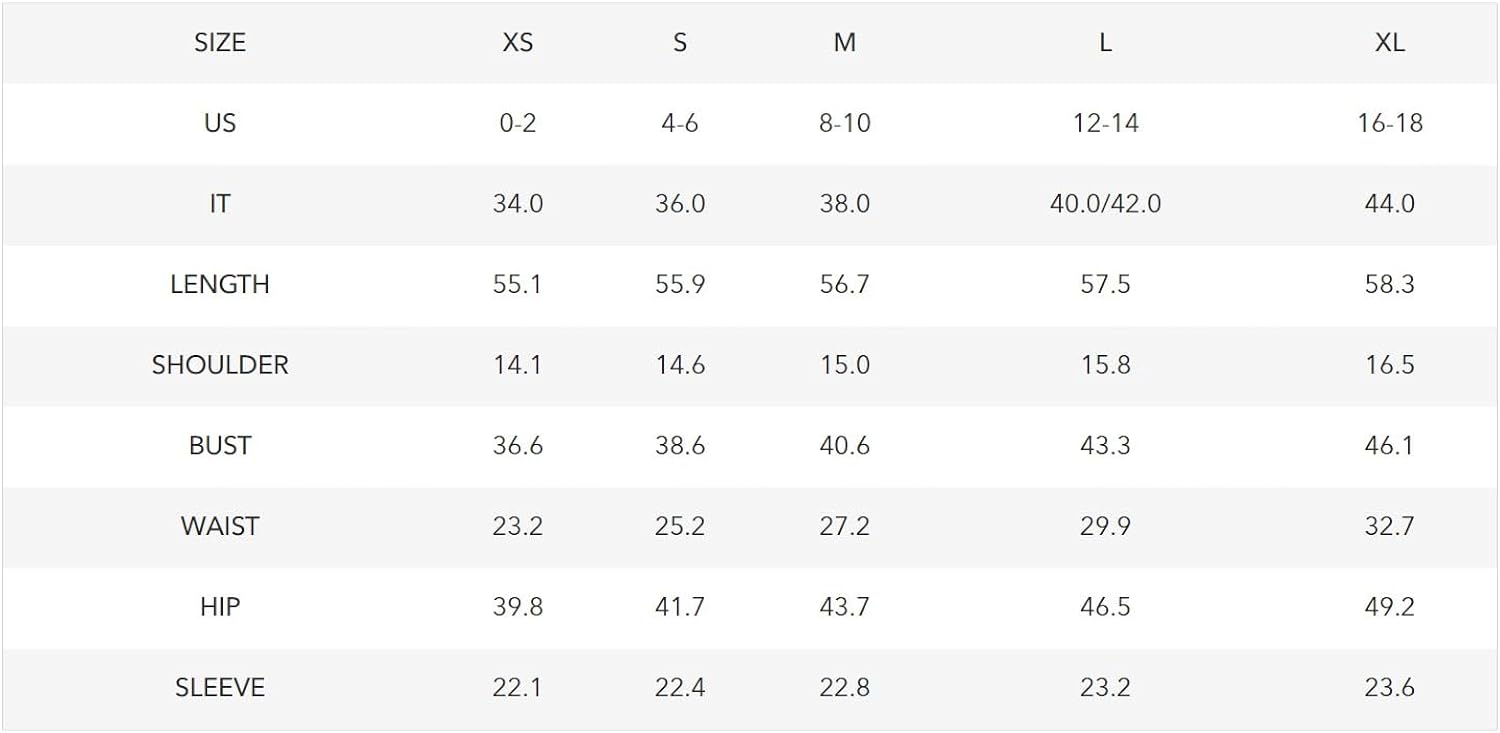Viewport: 1500px width, 733px height.
Task: Select the shoulder value 15.8
Action: point(1105,365)
